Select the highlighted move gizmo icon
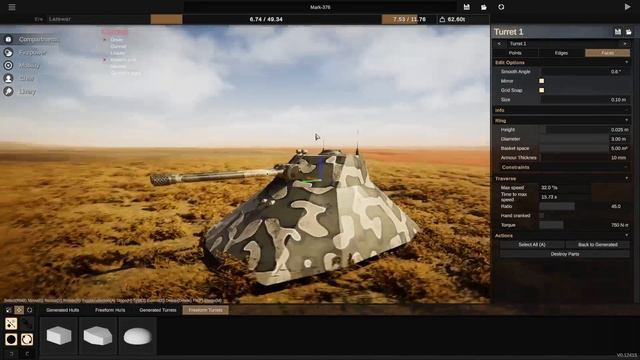This screenshot has width=640, height=360. 19,310
